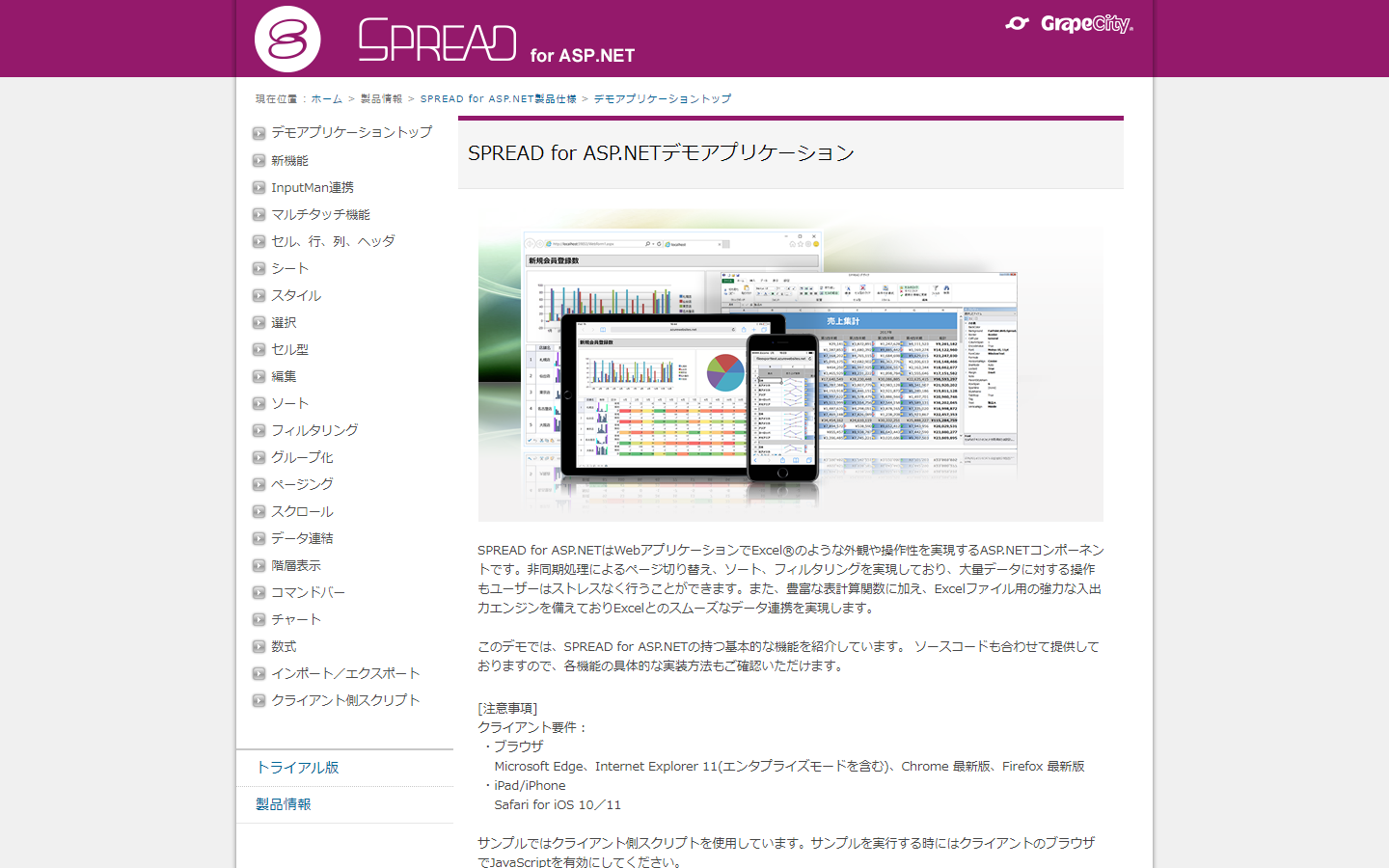
Task: Open the ソート menu item
Action: (289, 403)
